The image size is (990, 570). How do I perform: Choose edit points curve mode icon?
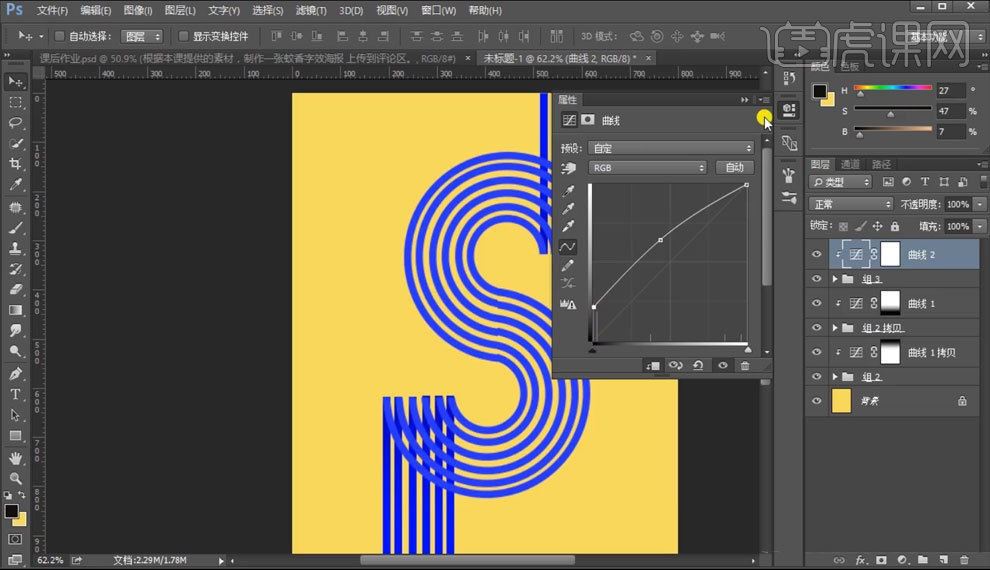568,246
